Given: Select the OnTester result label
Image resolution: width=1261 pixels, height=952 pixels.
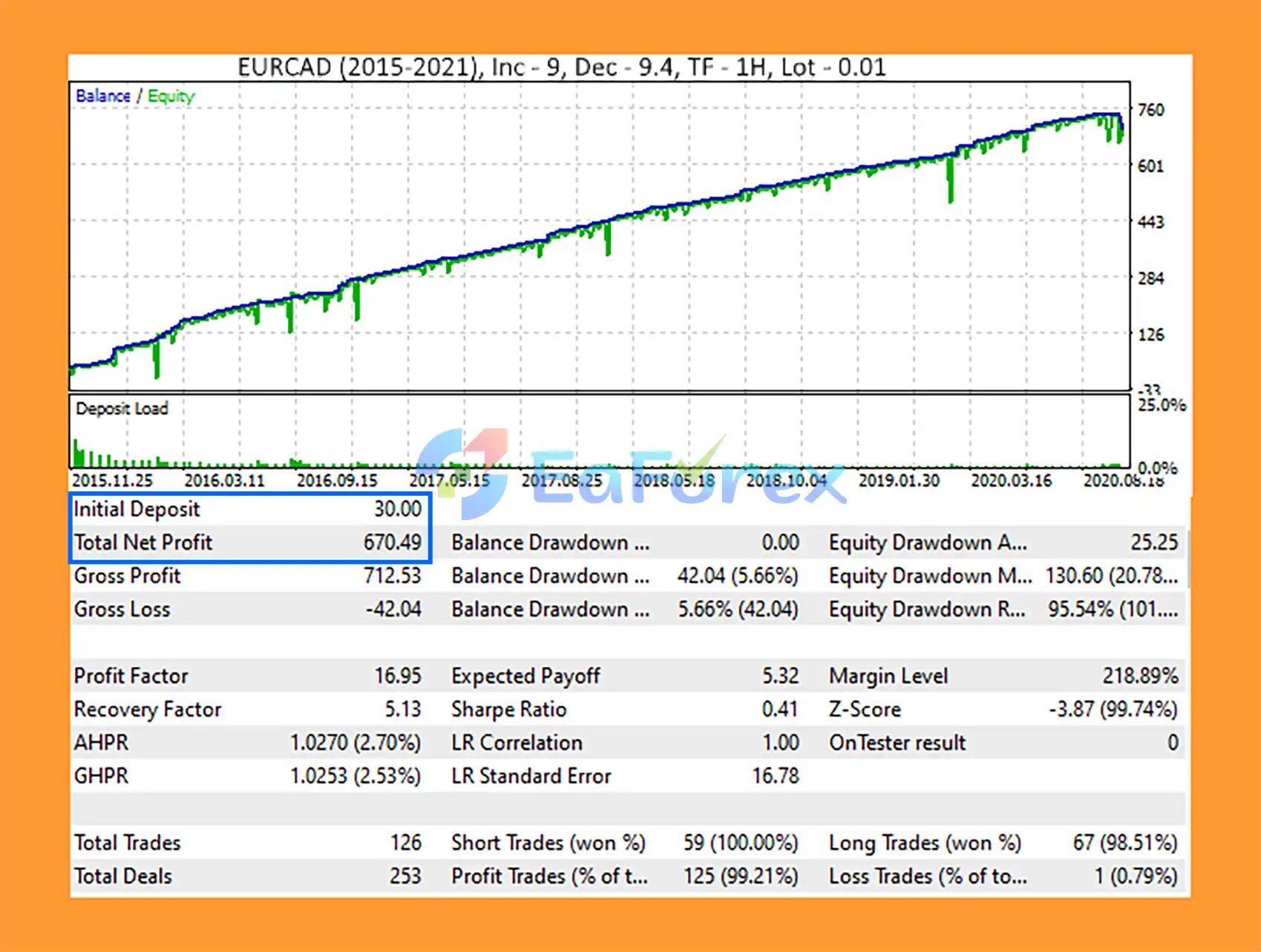Looking at the screenshot, I should pyautogui.click(x=897, y=743).
